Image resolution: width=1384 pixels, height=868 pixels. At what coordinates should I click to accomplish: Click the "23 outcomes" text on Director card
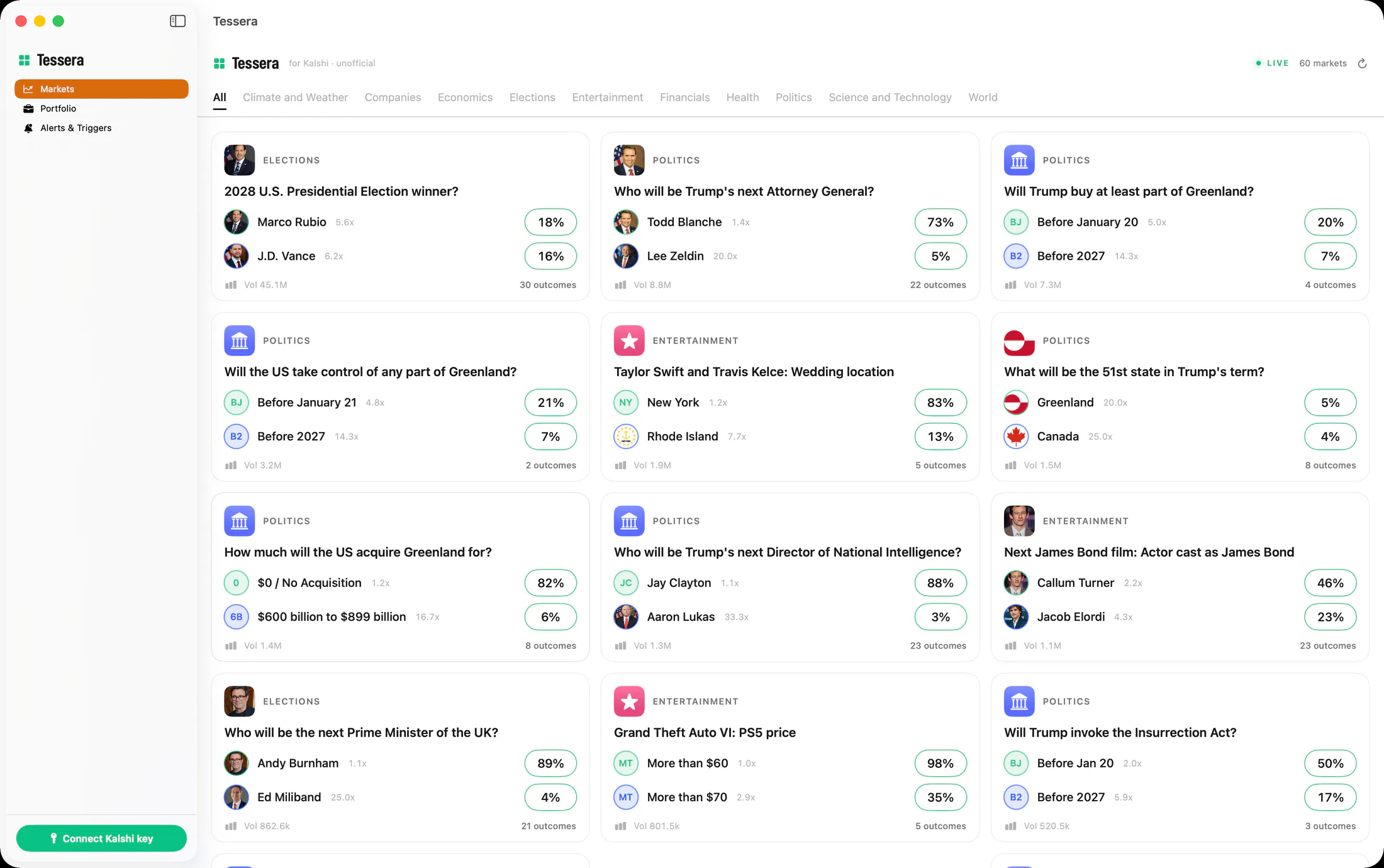click(938, 646)
